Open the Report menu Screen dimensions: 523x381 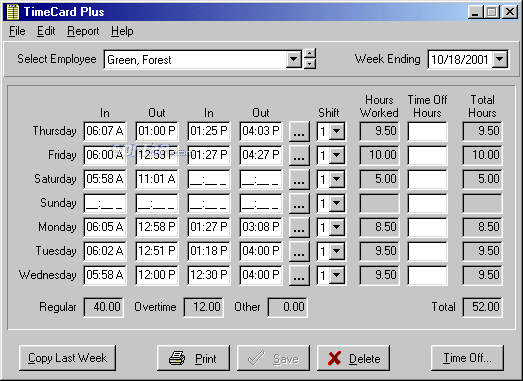(x=83, y=31)
